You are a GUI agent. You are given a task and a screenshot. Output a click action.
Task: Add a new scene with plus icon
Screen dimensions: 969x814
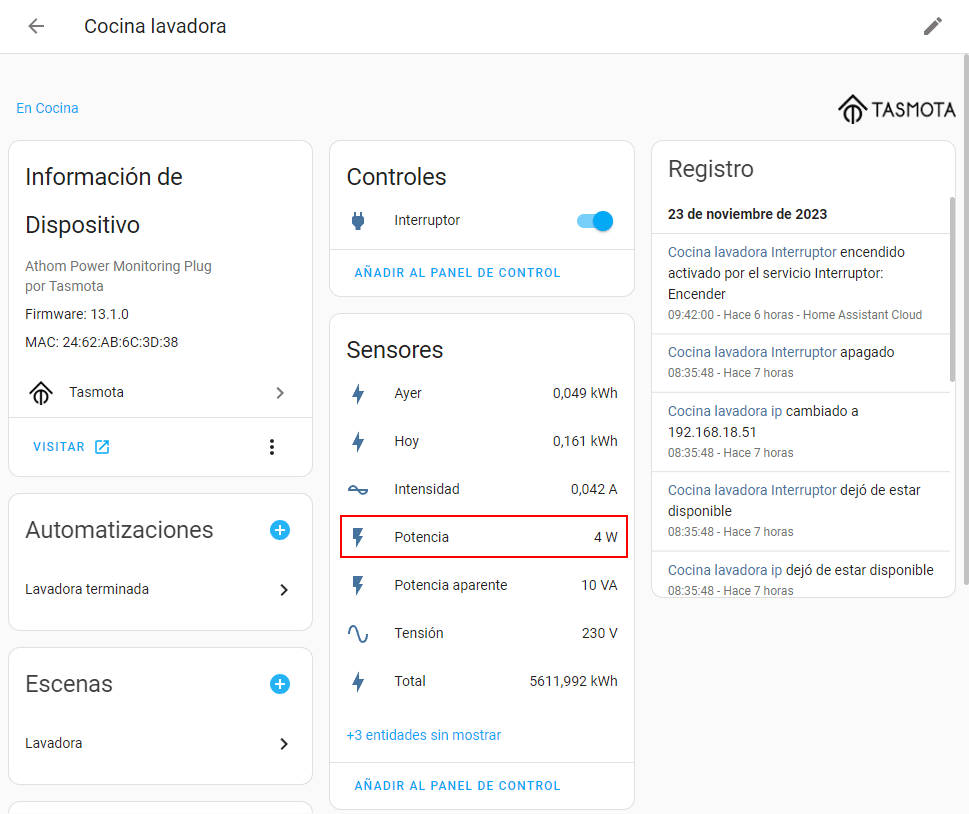click(x=280, y=684)
